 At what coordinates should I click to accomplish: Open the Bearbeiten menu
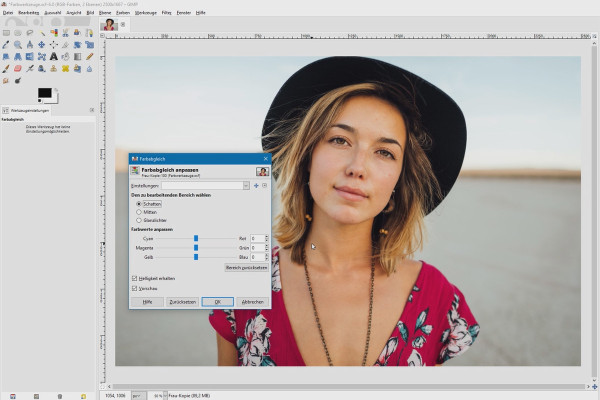point(29,13)
